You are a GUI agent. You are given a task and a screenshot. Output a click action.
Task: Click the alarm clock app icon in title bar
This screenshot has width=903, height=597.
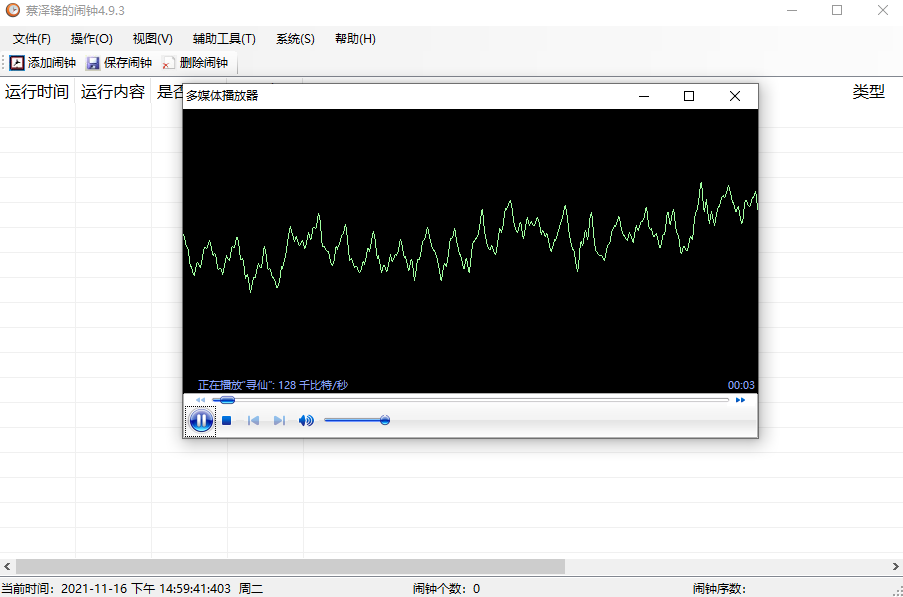point(13,10)
